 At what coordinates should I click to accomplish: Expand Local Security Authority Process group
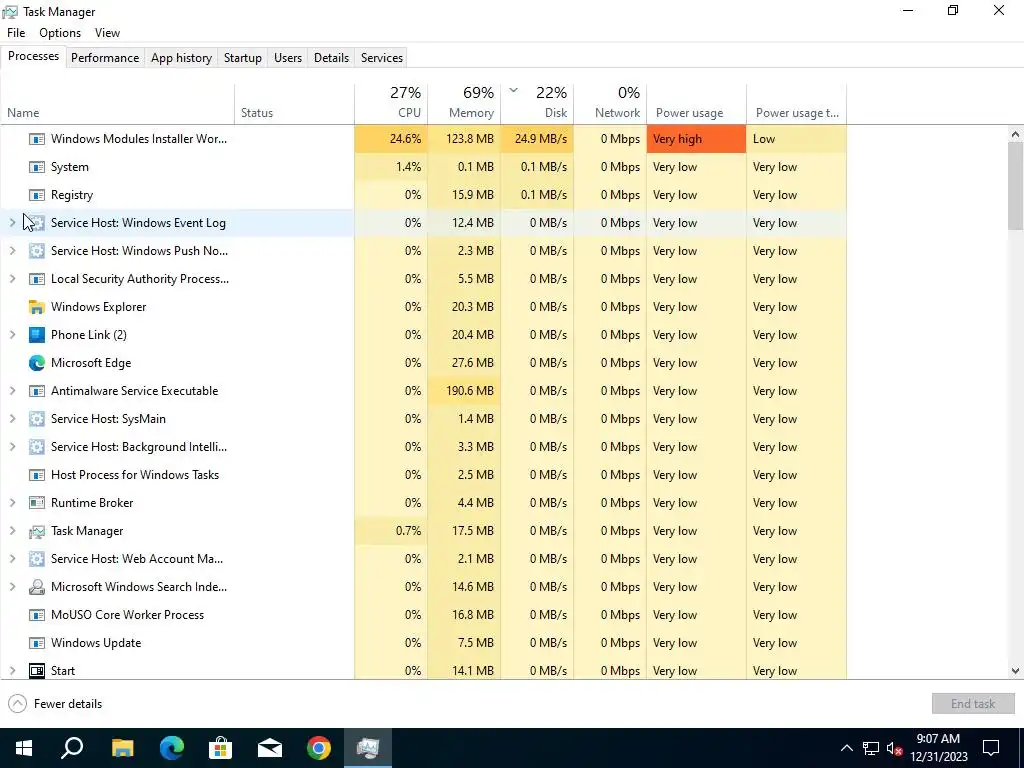pos(12,279)
